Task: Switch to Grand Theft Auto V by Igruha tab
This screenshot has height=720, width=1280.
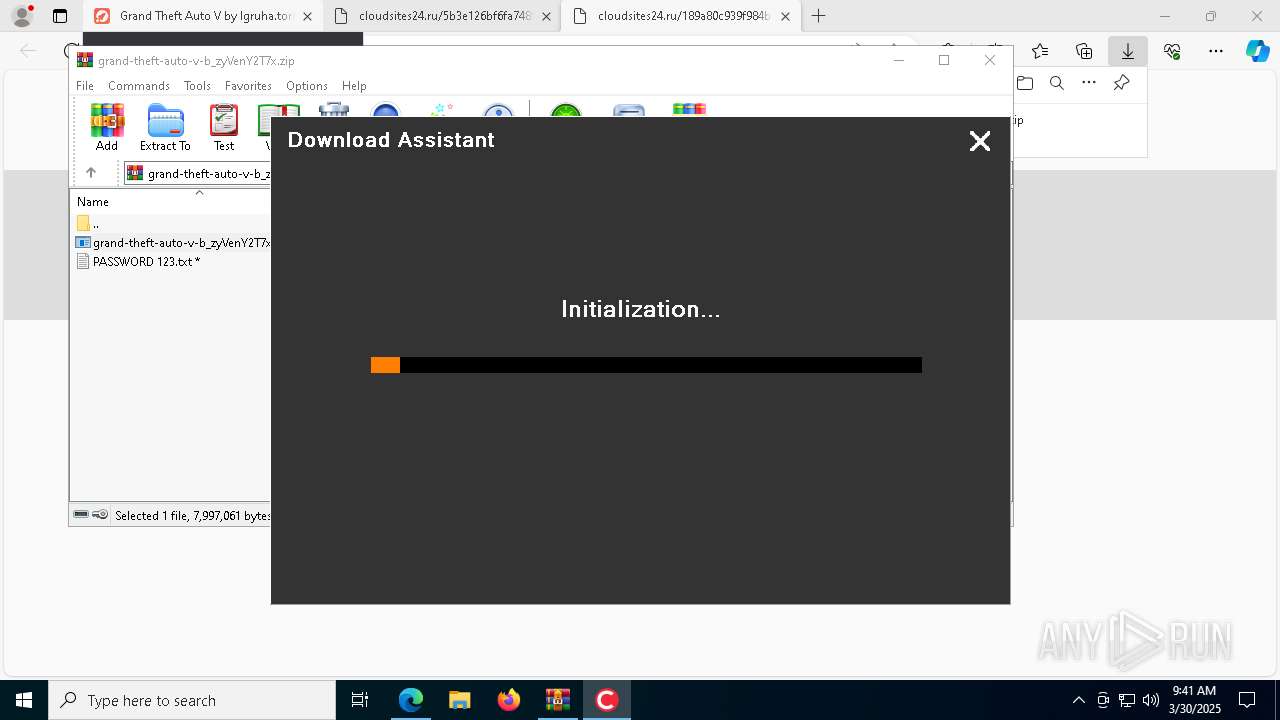Action: 204,16
